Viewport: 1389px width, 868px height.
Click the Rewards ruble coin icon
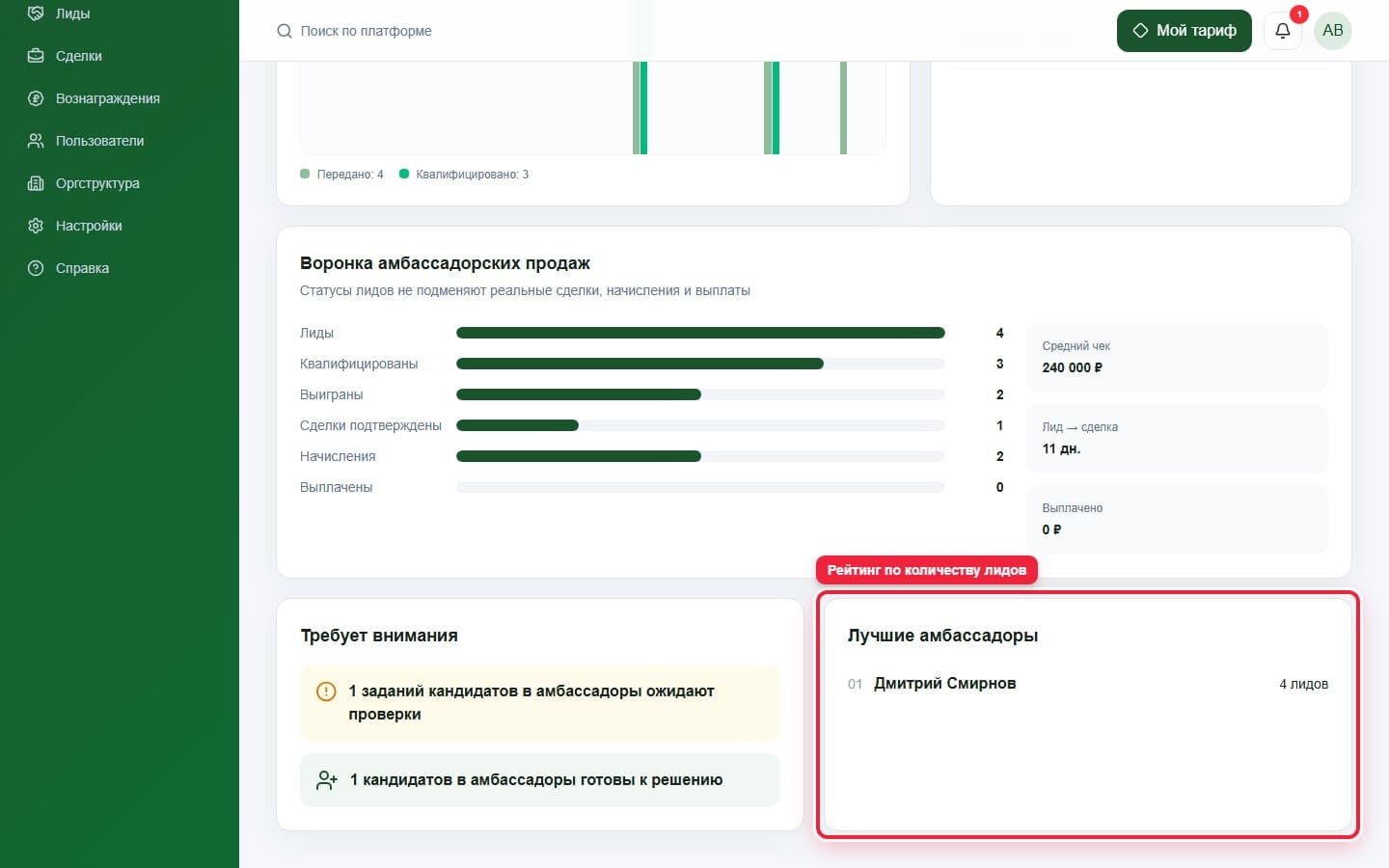[36, 98]
